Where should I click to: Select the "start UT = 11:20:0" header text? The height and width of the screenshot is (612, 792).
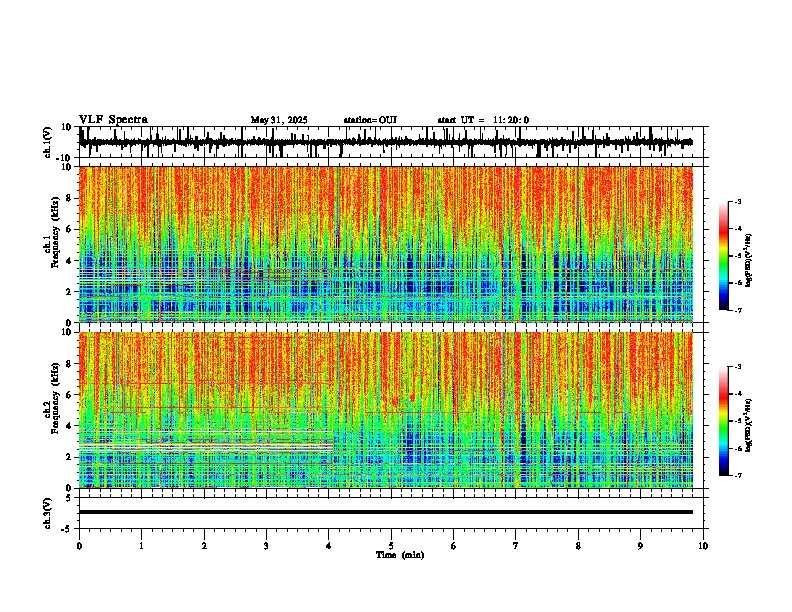483,120
